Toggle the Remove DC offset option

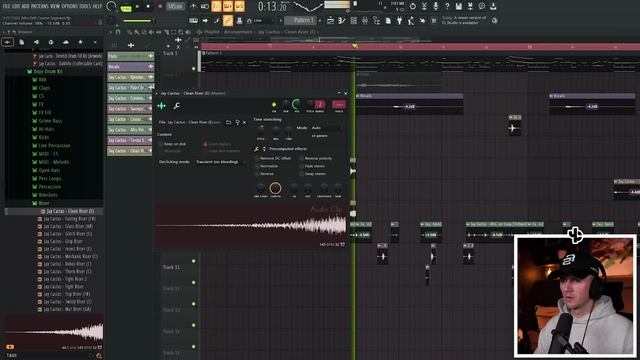pyautogui.click(x=273, y=158)
